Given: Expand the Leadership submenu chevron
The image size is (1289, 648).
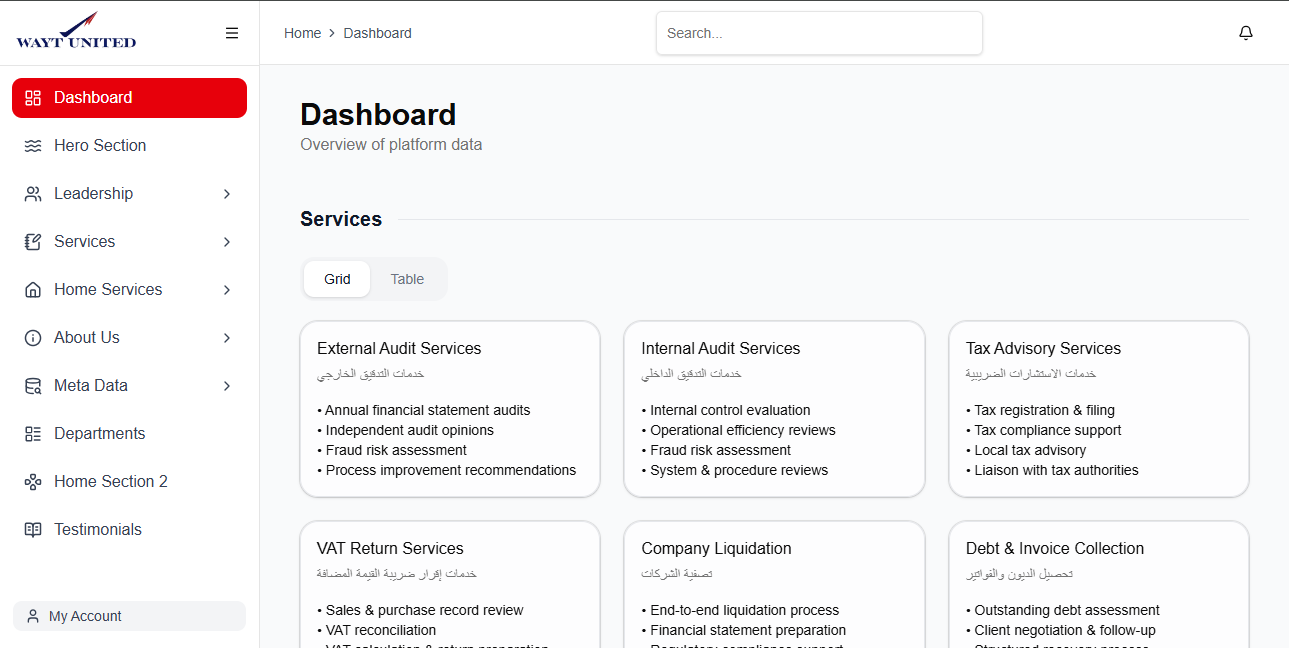Looking at the screenshot, I should [x=227, y=194].
